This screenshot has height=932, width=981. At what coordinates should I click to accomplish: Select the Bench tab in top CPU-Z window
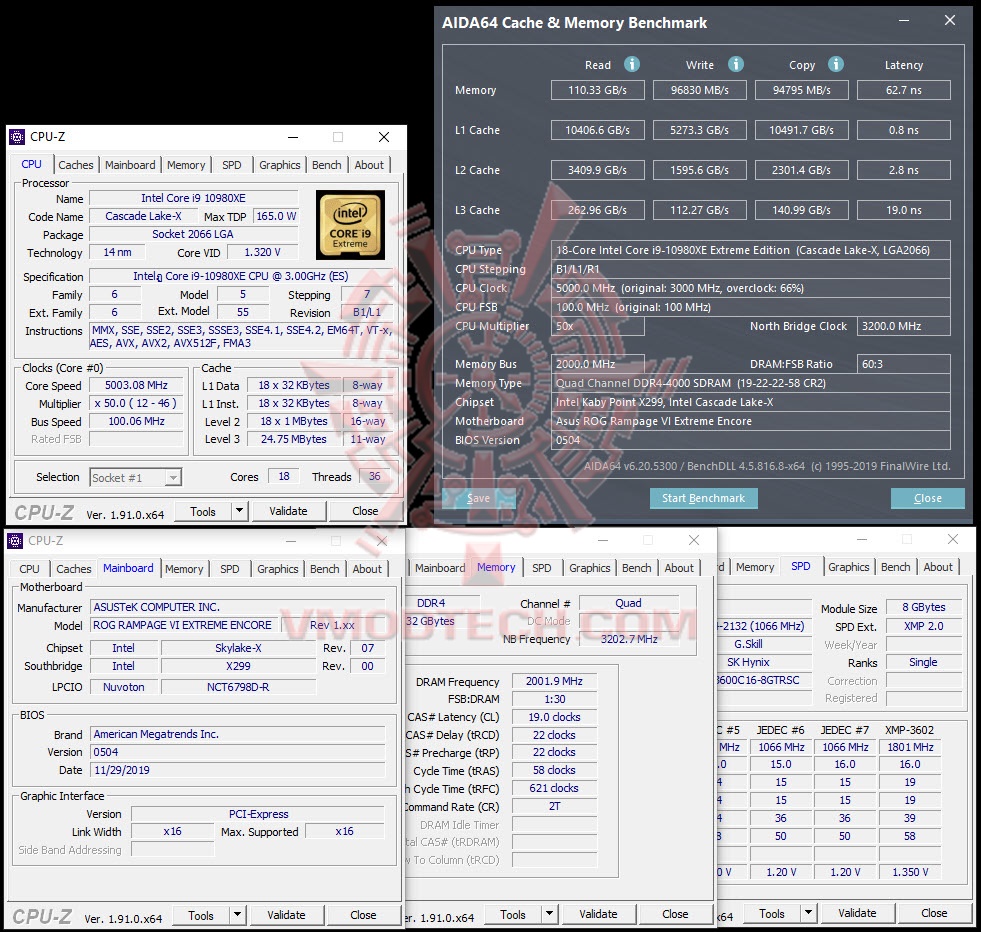coord(327,165)
